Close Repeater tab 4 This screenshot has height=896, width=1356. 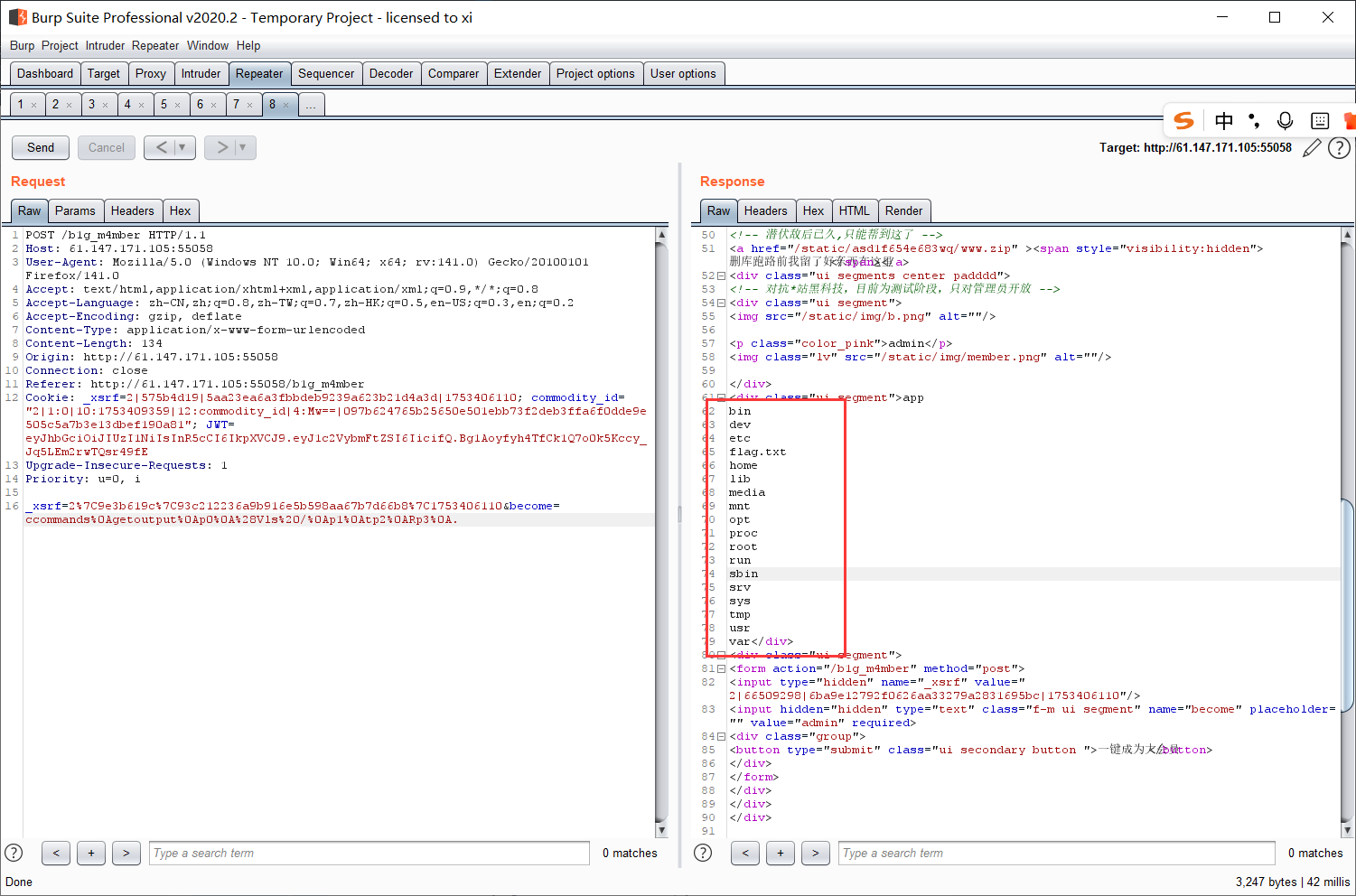pos(141,105)
